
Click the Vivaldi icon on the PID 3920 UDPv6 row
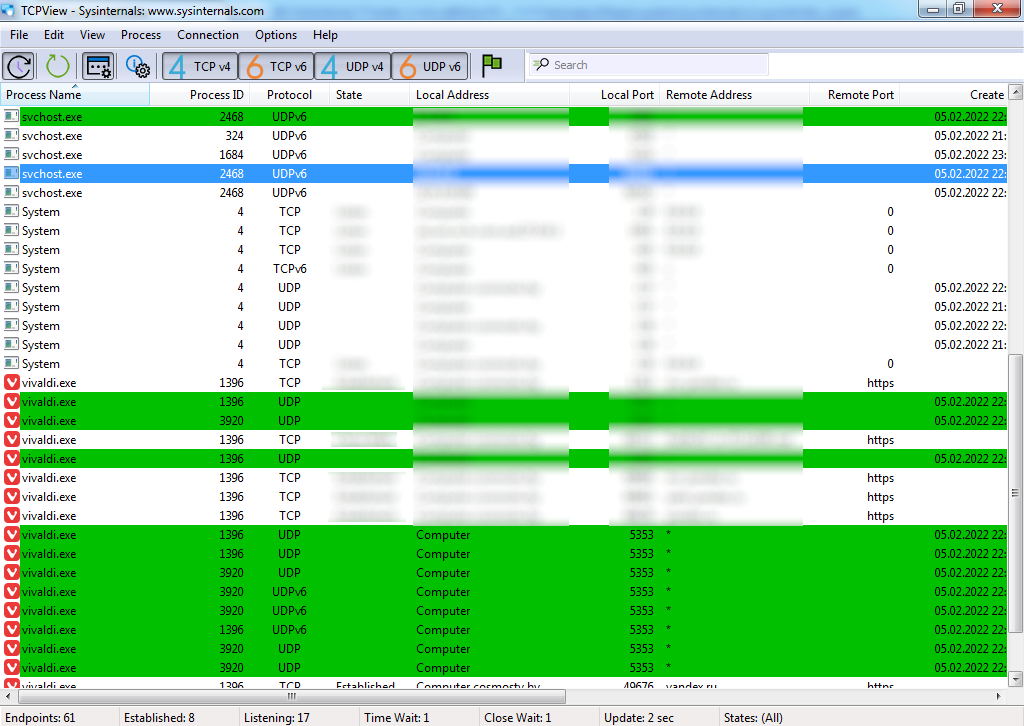(12, 592)
